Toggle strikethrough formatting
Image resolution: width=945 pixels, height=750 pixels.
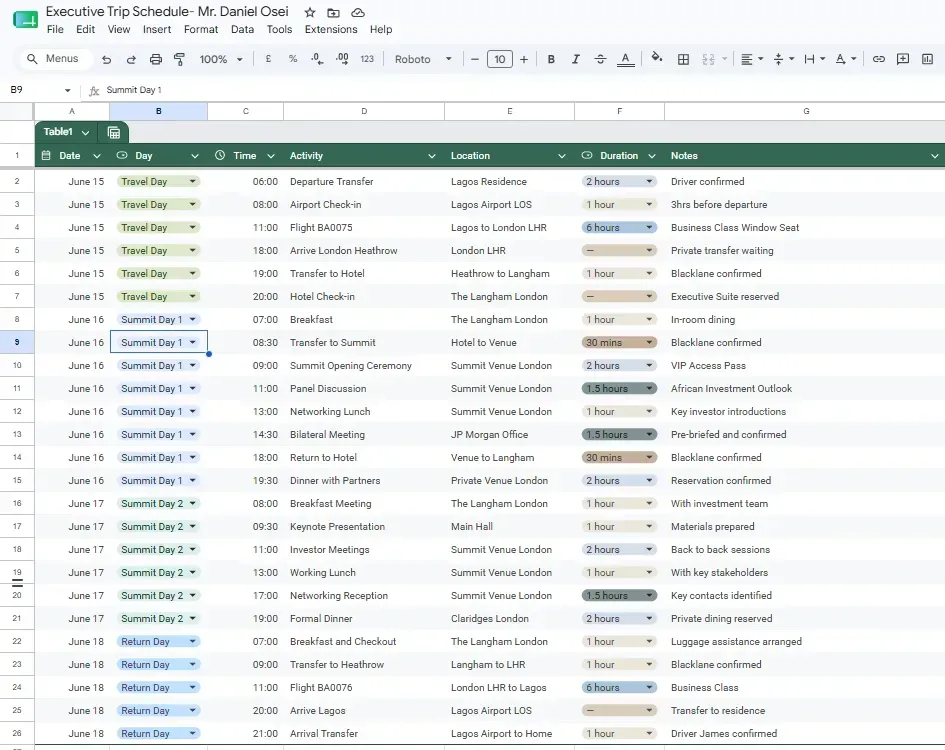600,59
